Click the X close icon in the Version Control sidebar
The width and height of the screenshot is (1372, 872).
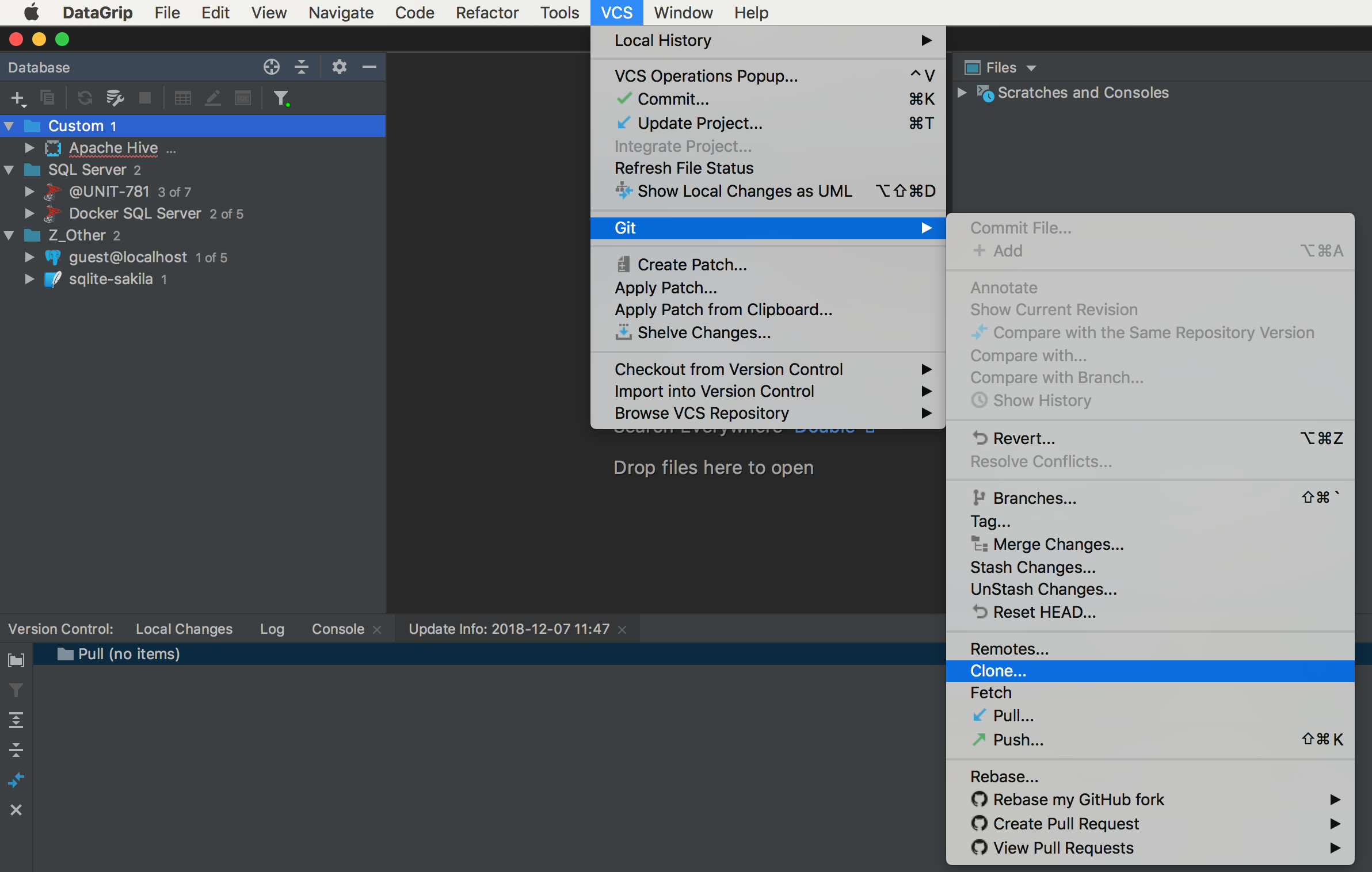pos(16,810)
